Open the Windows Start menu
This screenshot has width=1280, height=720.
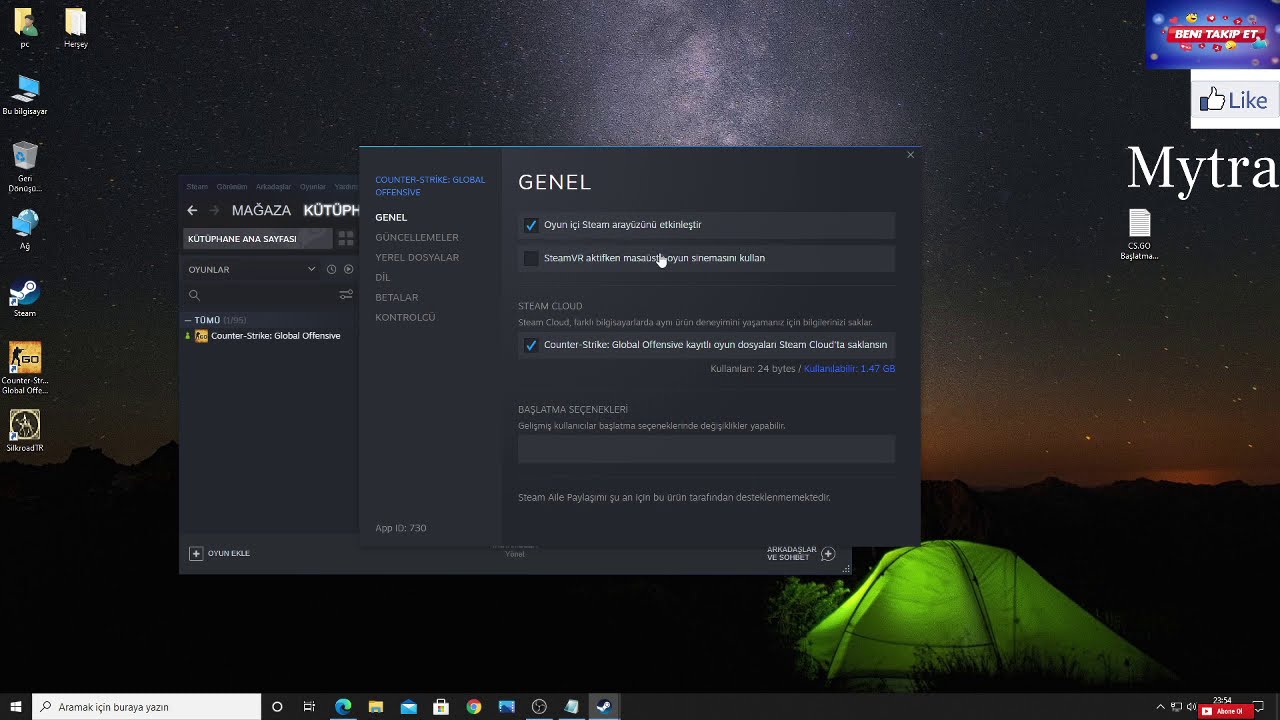(16, 707)
